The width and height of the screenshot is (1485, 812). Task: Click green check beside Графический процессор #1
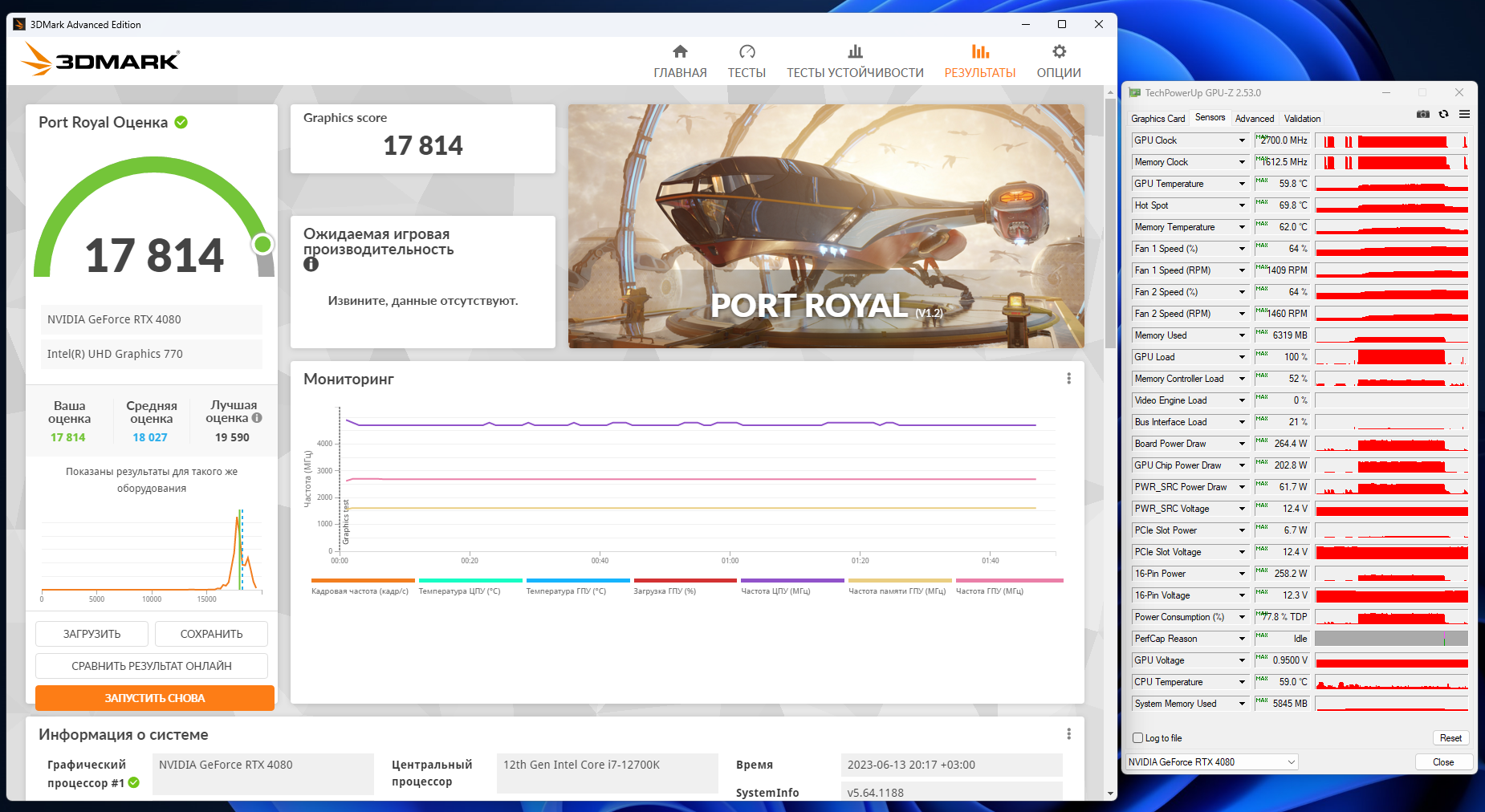(134, 782)
